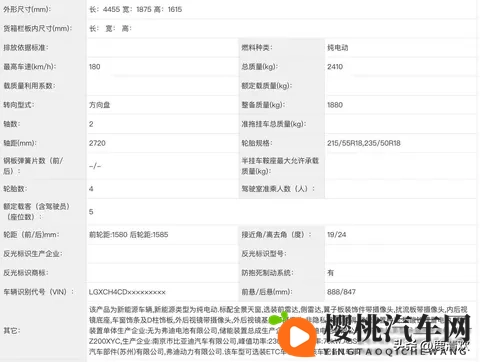Select the VIN value LGXCH4CDxxxxxxxxx
This screenshot has width=480, height=362.
pos(127,292)
